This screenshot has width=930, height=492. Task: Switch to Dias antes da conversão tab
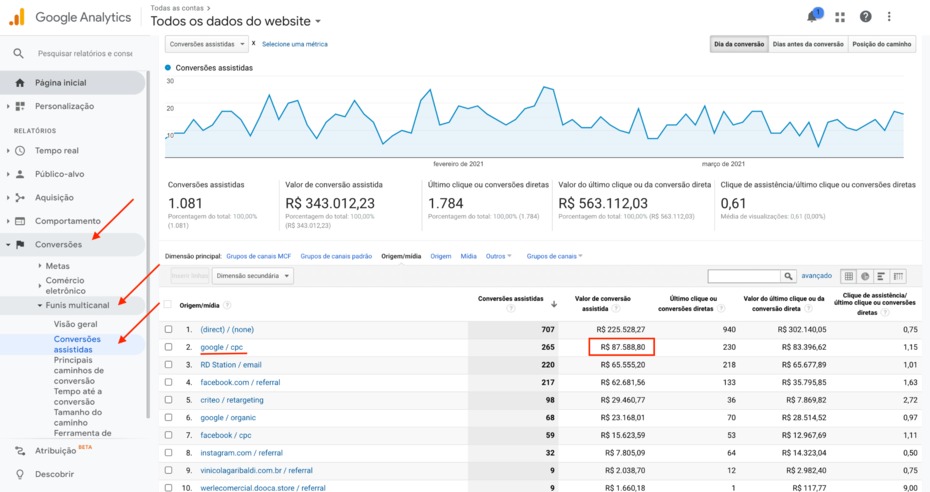coord(808,44)
